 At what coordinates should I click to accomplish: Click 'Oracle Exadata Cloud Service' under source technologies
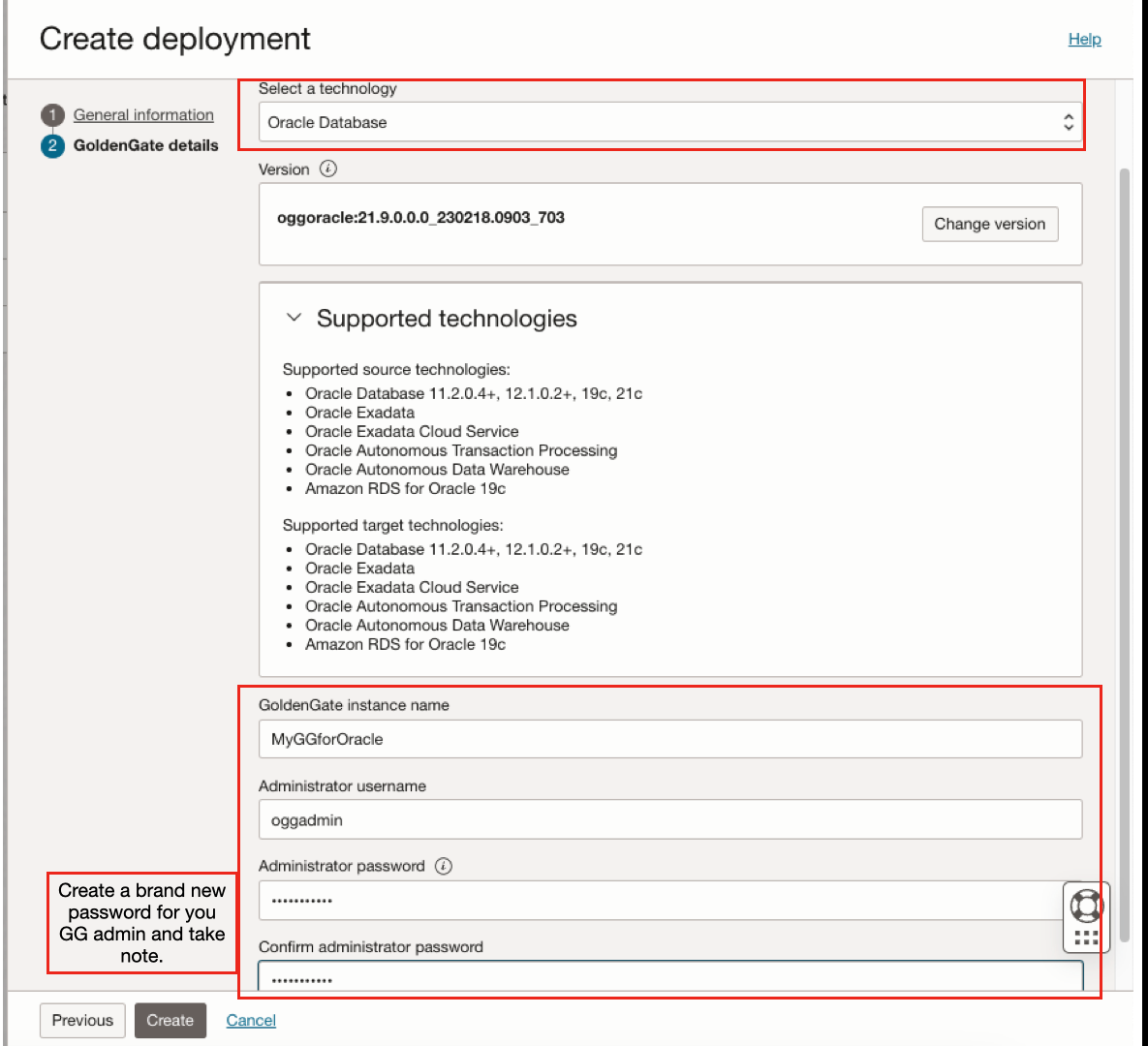pos(412,431)
